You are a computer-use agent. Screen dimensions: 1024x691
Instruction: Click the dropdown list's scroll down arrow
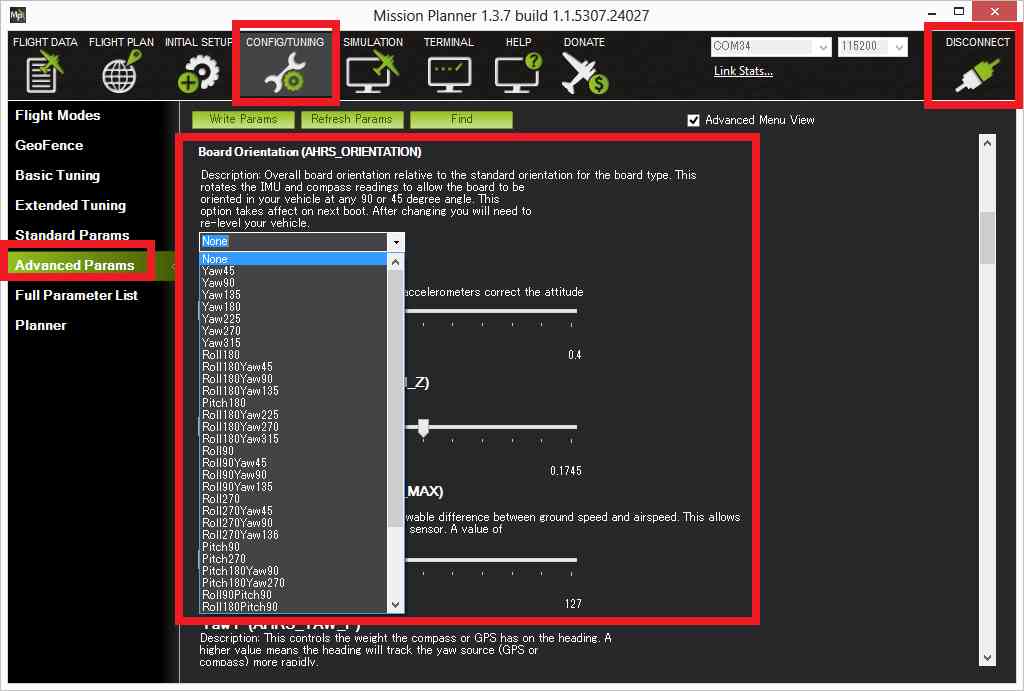[395, 604]
